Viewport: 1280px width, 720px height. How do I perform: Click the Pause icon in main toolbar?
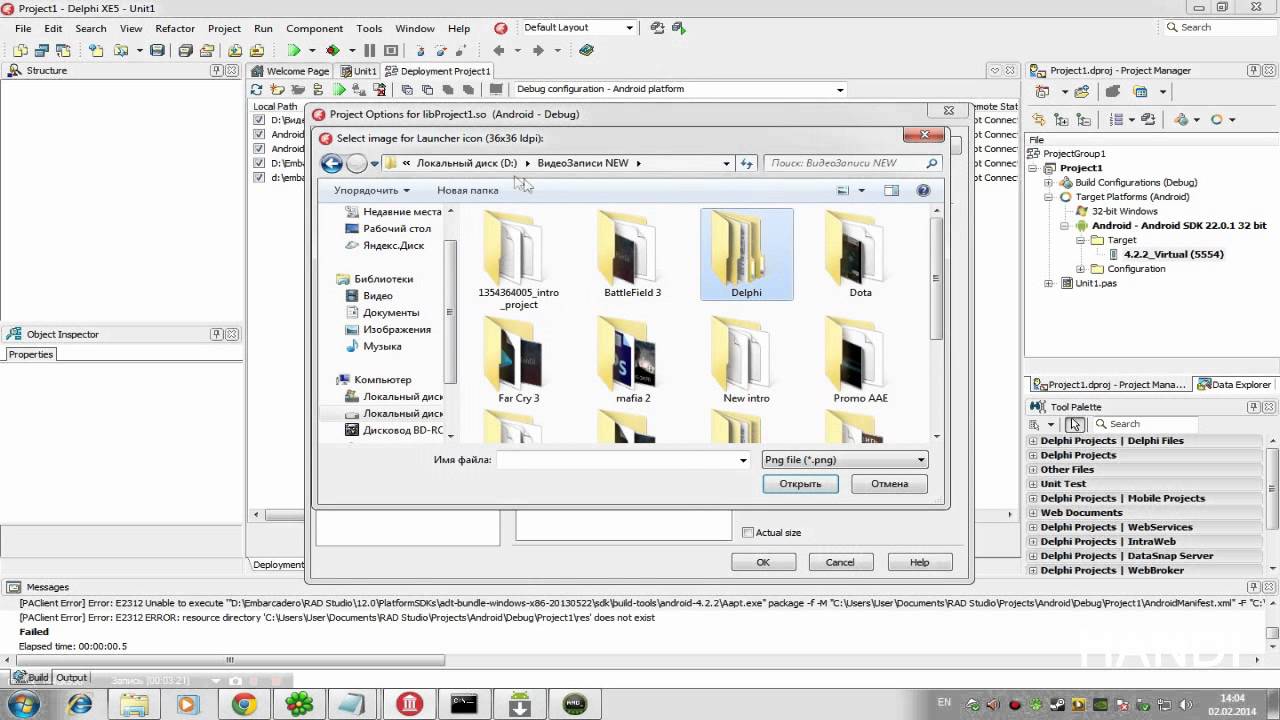click(369, 50)
